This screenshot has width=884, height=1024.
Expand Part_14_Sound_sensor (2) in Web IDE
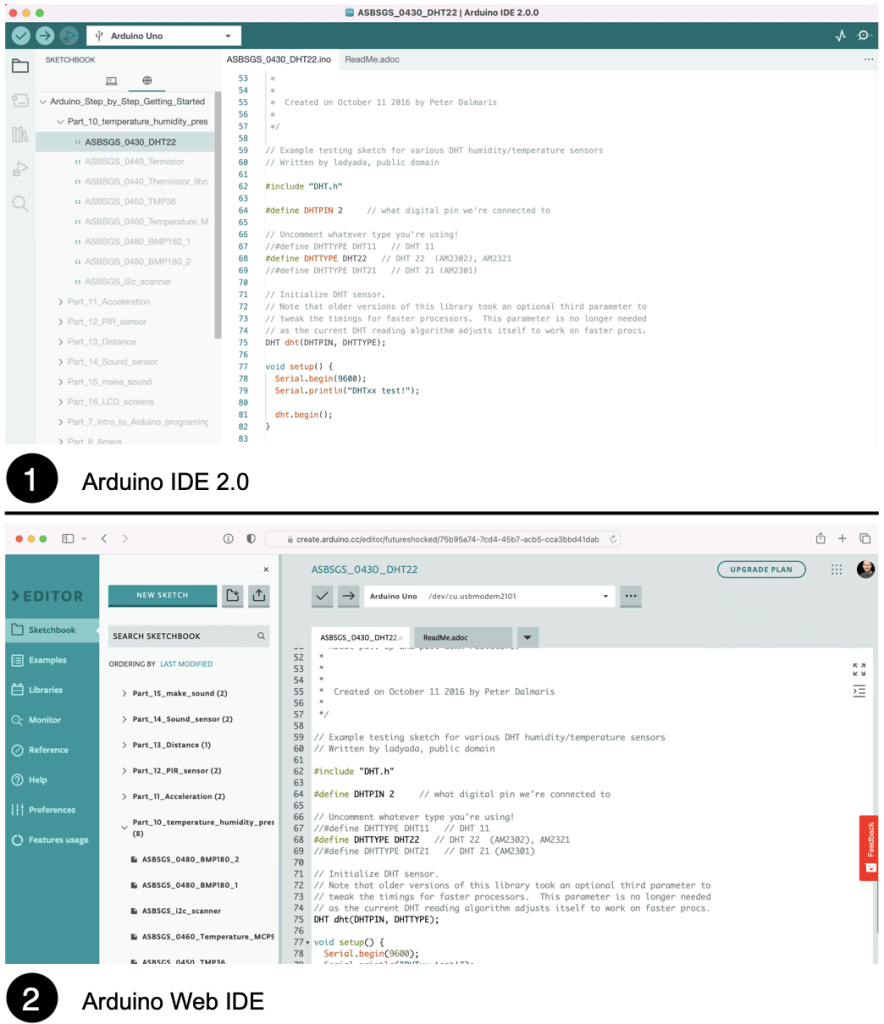124,719
